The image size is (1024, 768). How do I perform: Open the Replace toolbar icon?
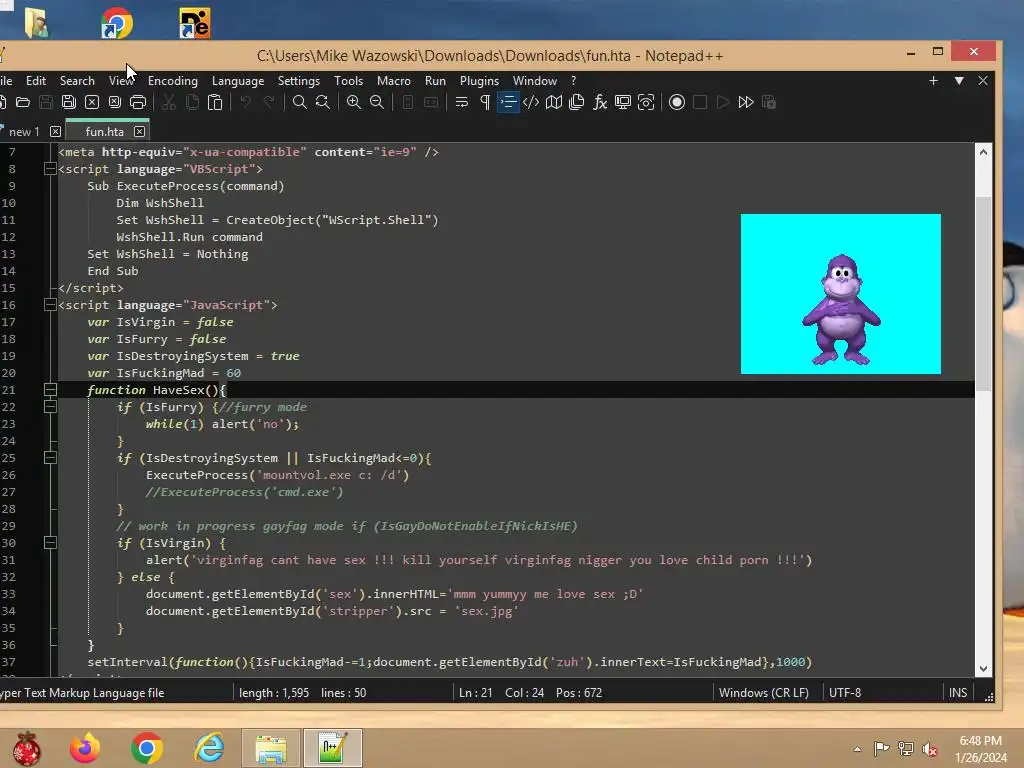tap(323, 103)
